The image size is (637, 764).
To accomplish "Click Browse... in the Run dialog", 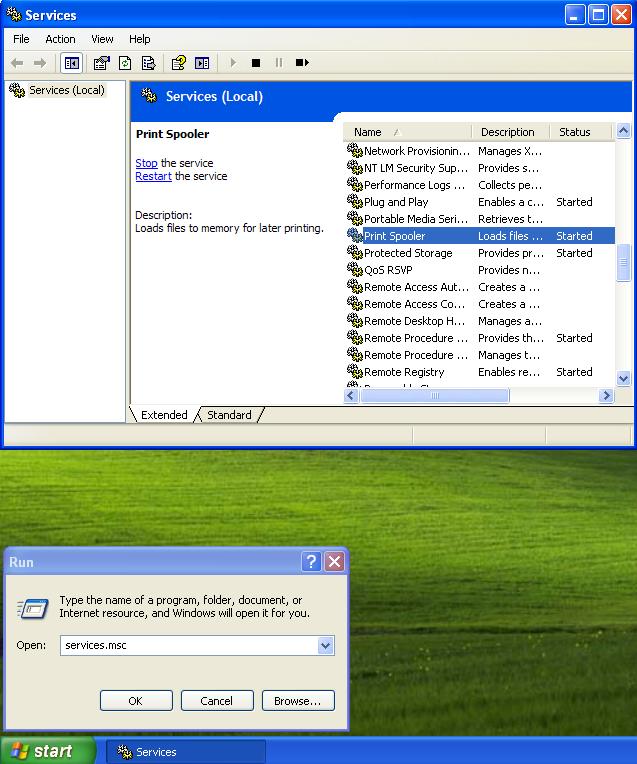I will (298, 701).
